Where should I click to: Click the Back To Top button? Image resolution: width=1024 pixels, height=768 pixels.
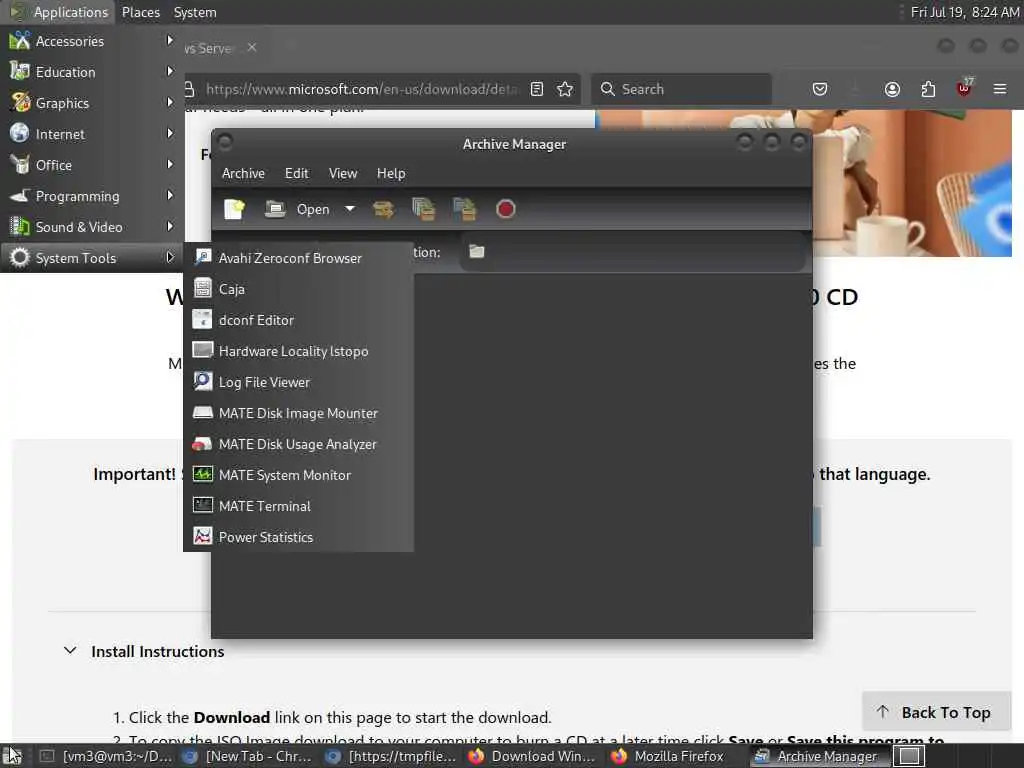point(936,712)
